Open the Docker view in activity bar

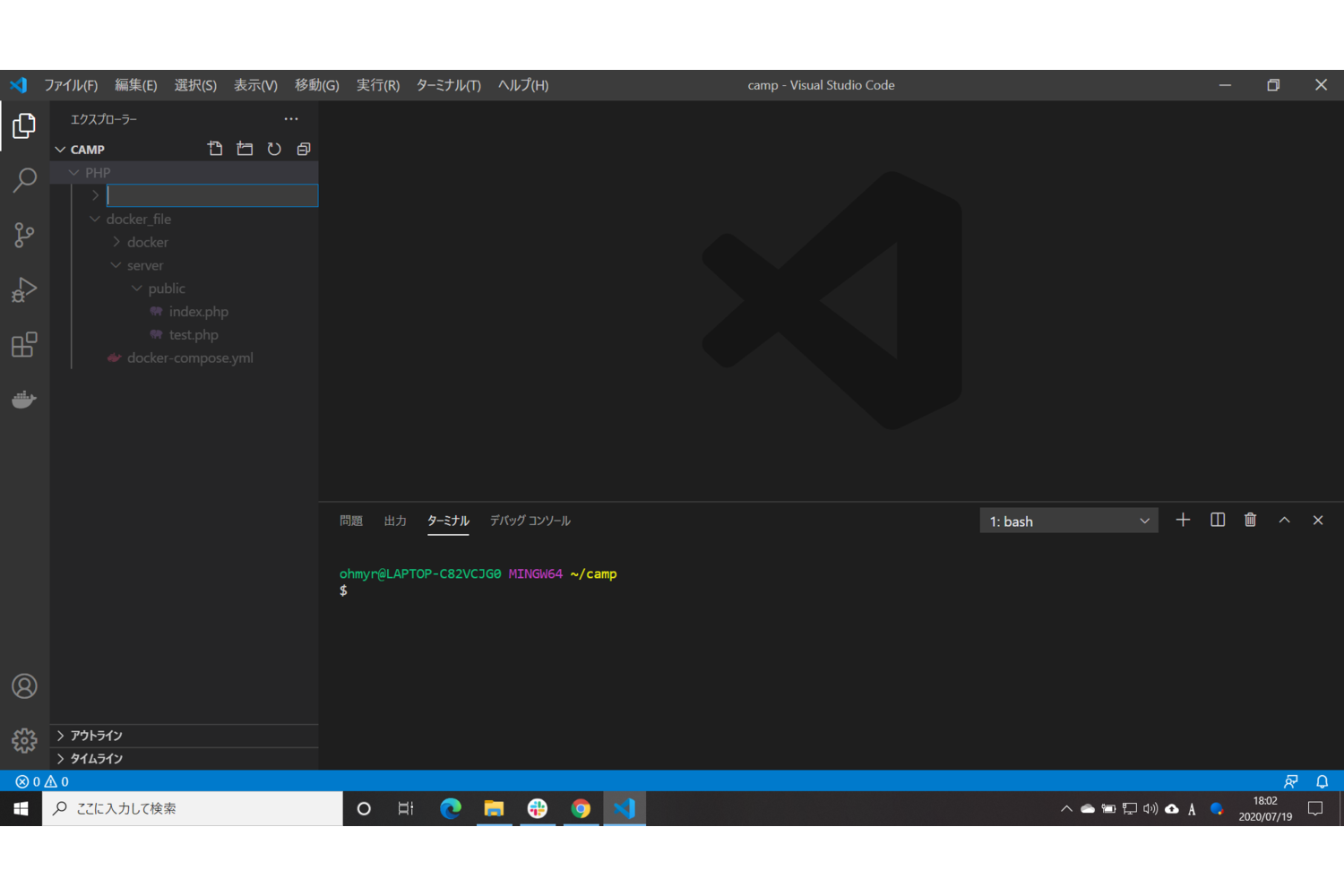coord(24,400)
